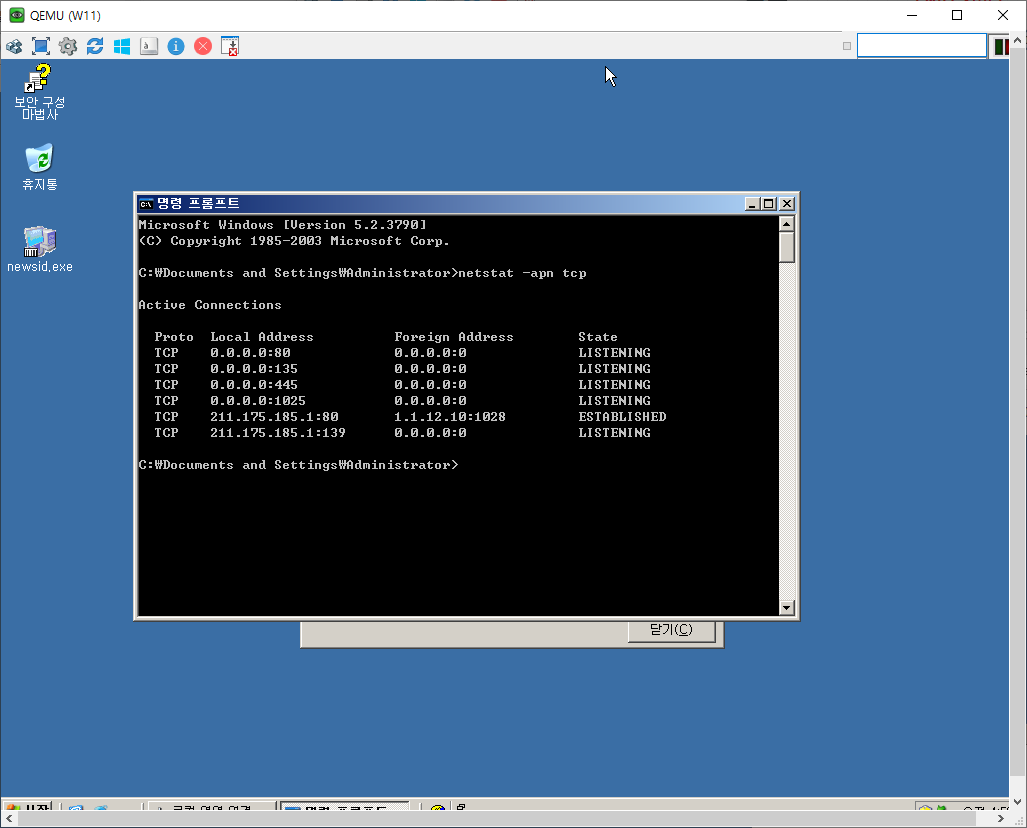Open QEMU settings gear icon
1027x828 pixels.
[67, 47]
